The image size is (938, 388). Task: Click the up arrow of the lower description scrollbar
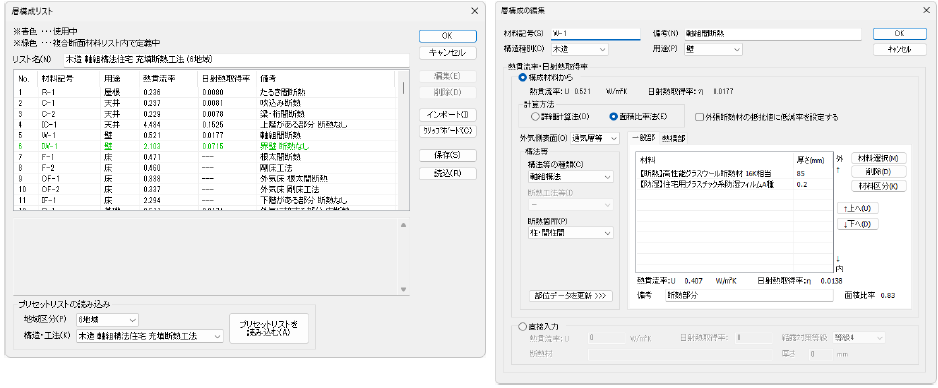403,225
